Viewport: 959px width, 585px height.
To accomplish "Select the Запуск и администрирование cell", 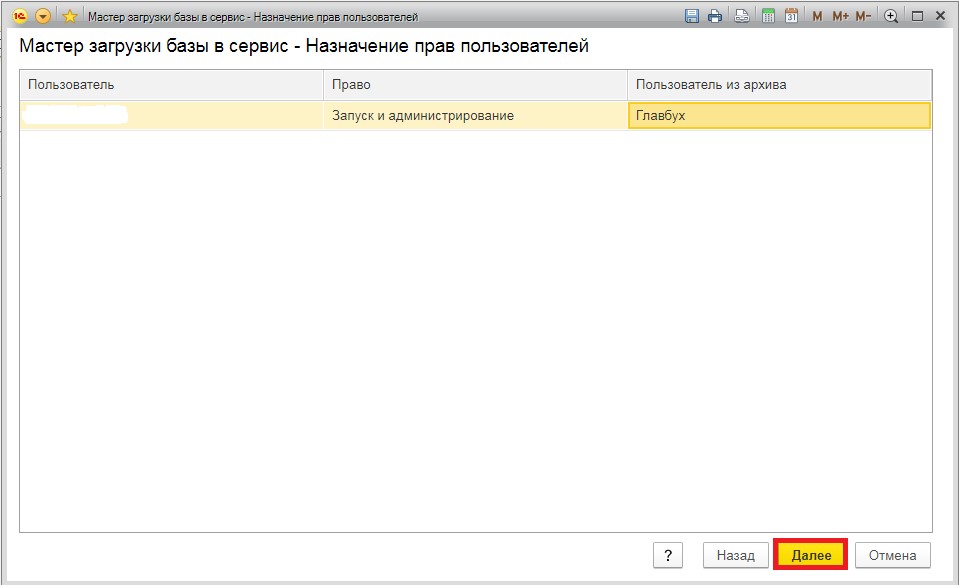I will [475, 116].
